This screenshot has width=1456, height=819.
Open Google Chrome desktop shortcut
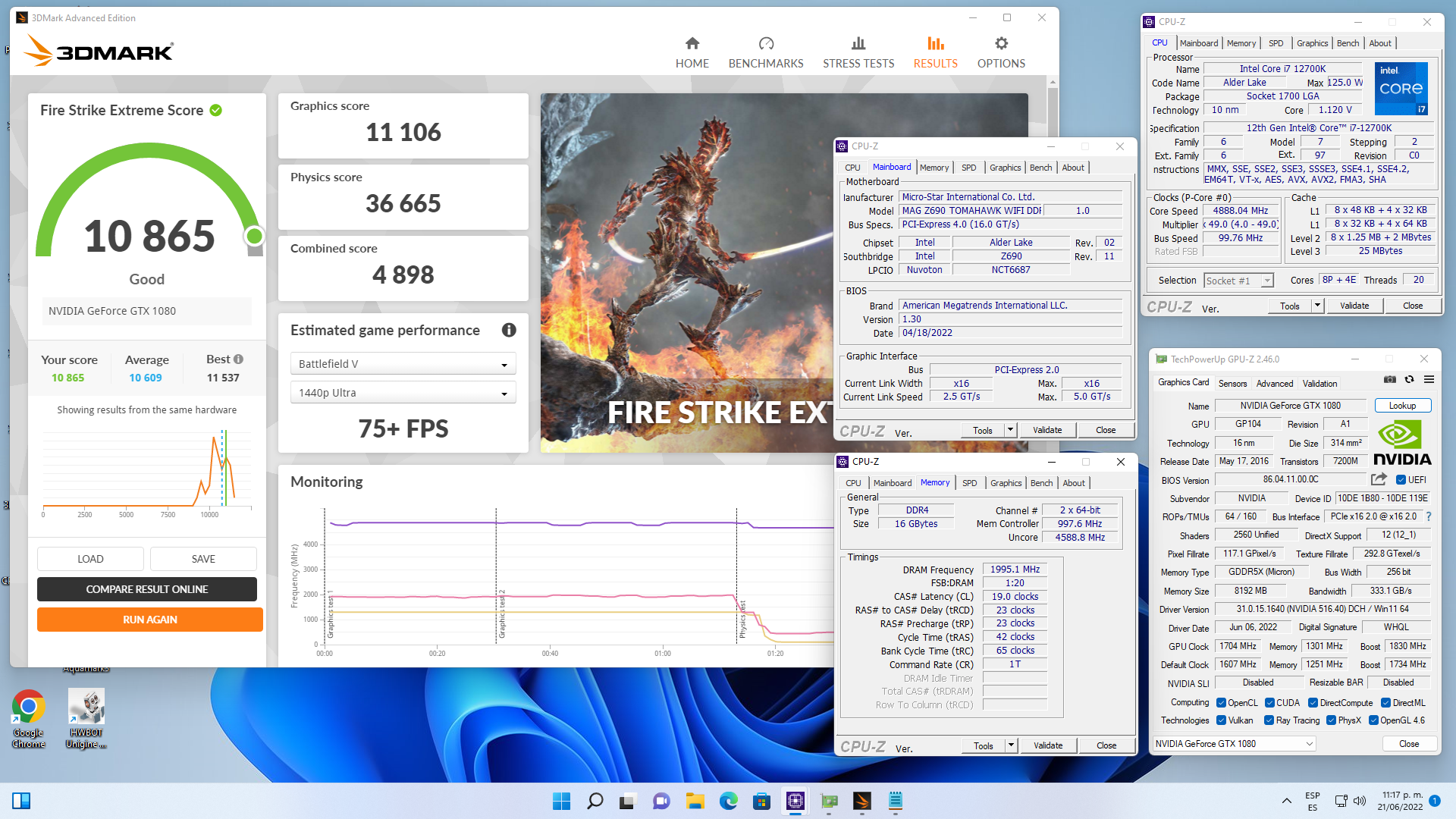[x=28, y=719]
